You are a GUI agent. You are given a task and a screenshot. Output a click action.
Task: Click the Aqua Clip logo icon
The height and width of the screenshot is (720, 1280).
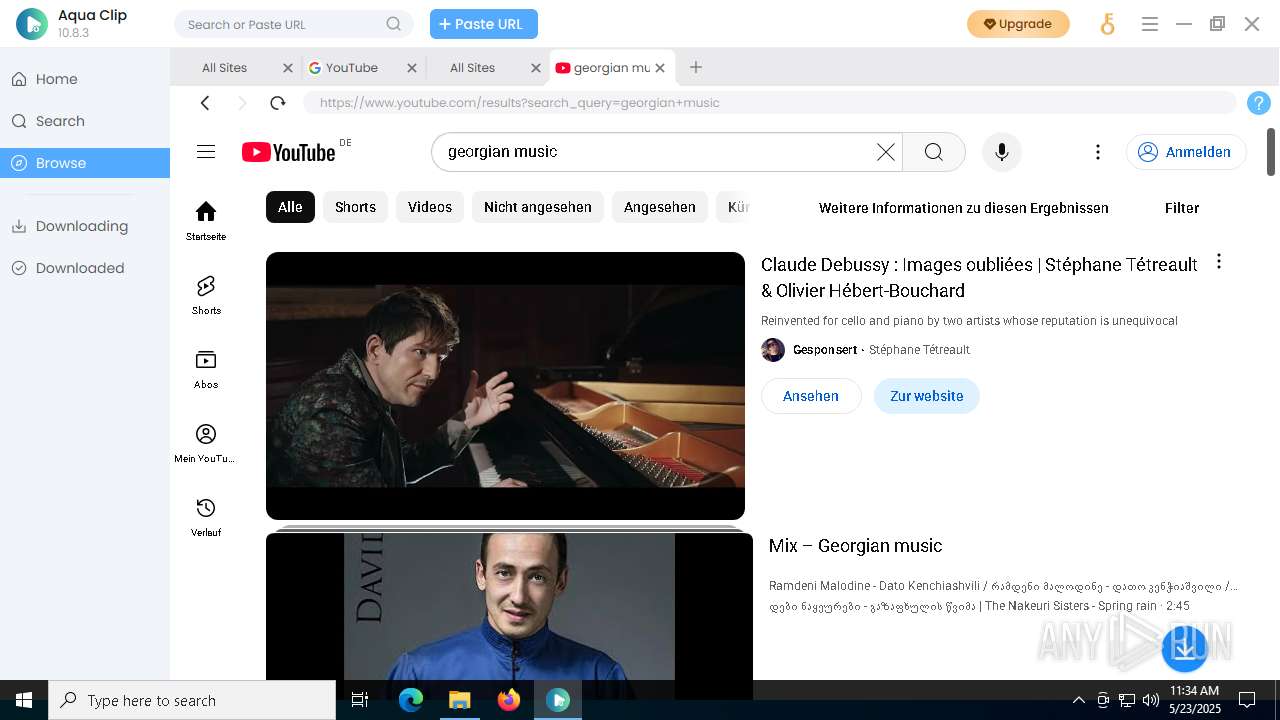pos(32,24)
